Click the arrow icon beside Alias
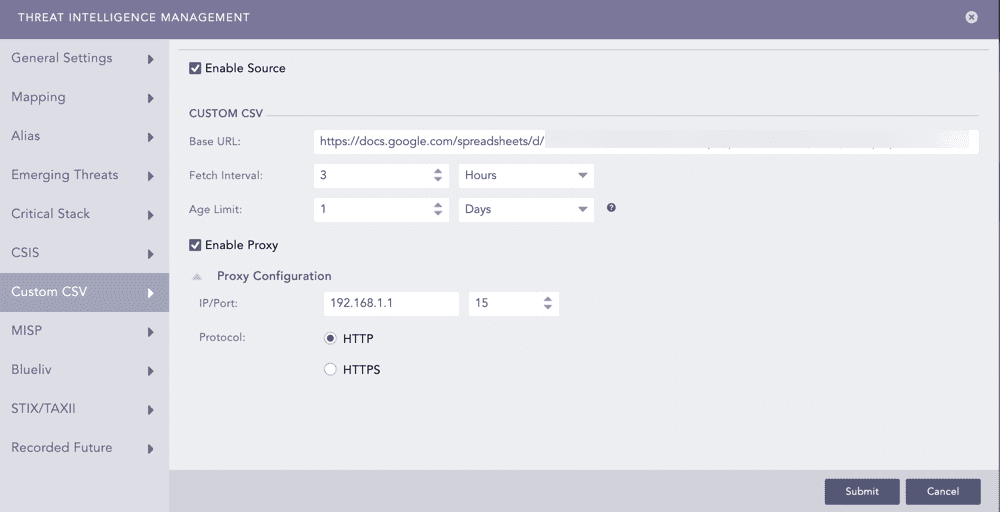1000x512 pixels. (151, 137)
